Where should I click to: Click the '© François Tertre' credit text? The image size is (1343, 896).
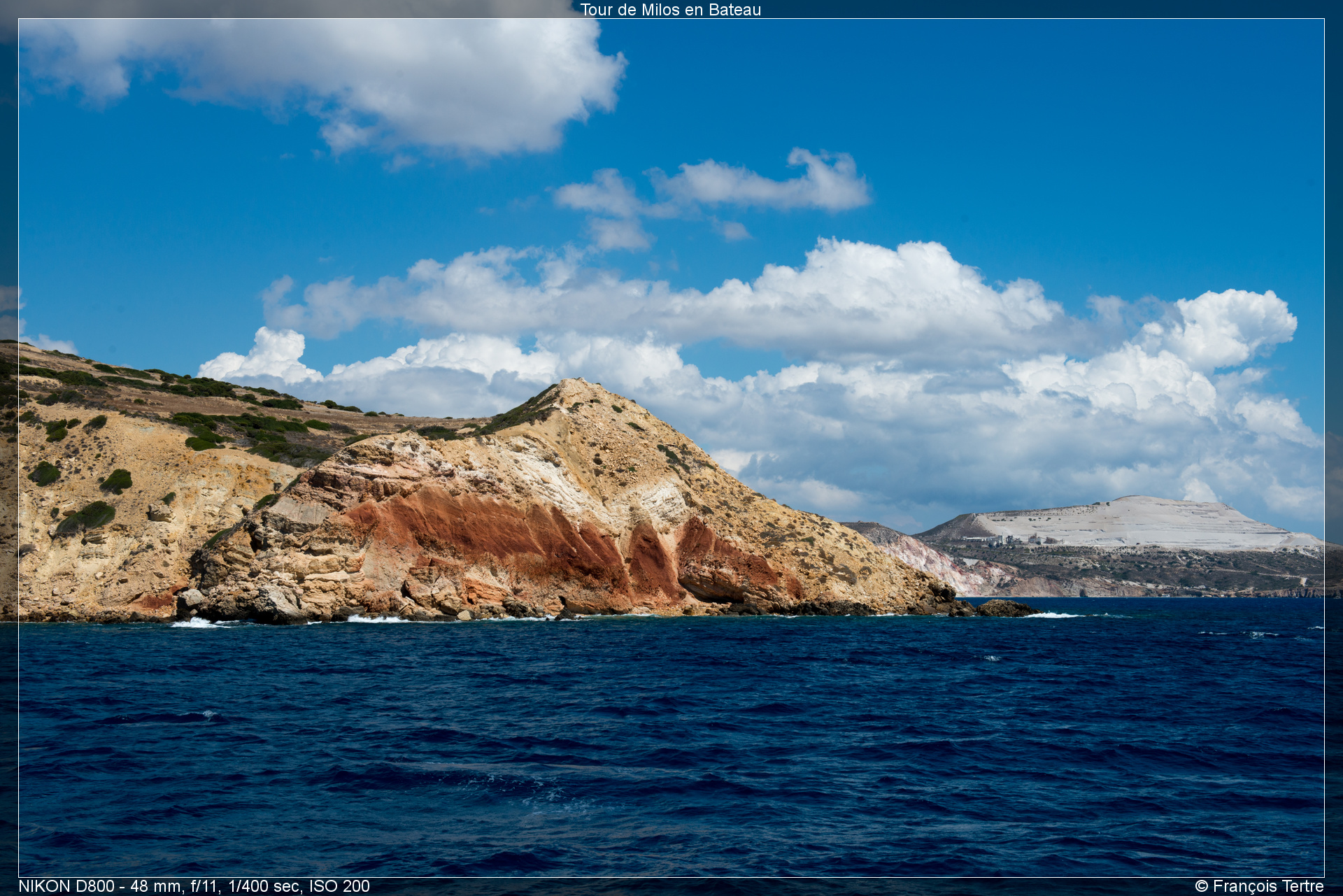1259,886
